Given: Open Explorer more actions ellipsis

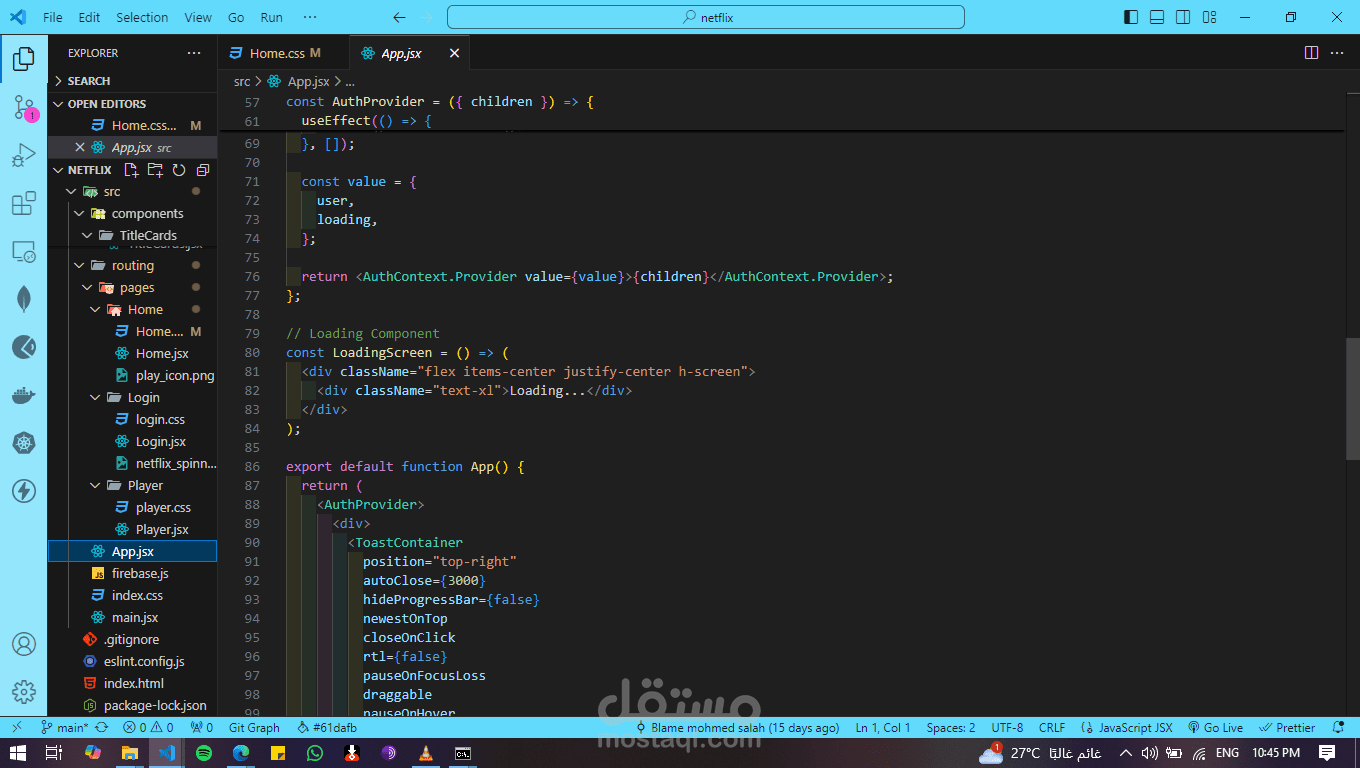Looking at the screenshot, I should click(x=194, y=53).
